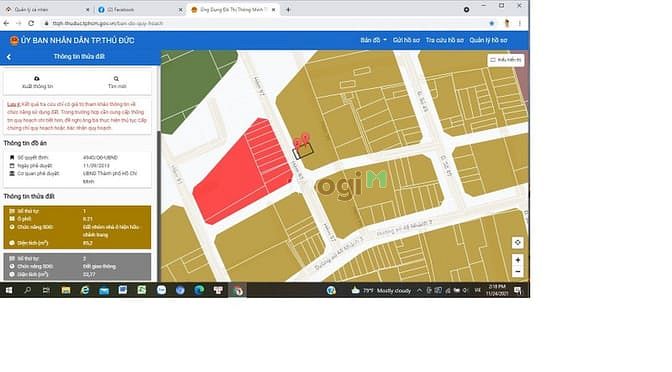Open Windows taskbar search
The height and width of the screenshot is (372, 672).
tap(27, 290)
